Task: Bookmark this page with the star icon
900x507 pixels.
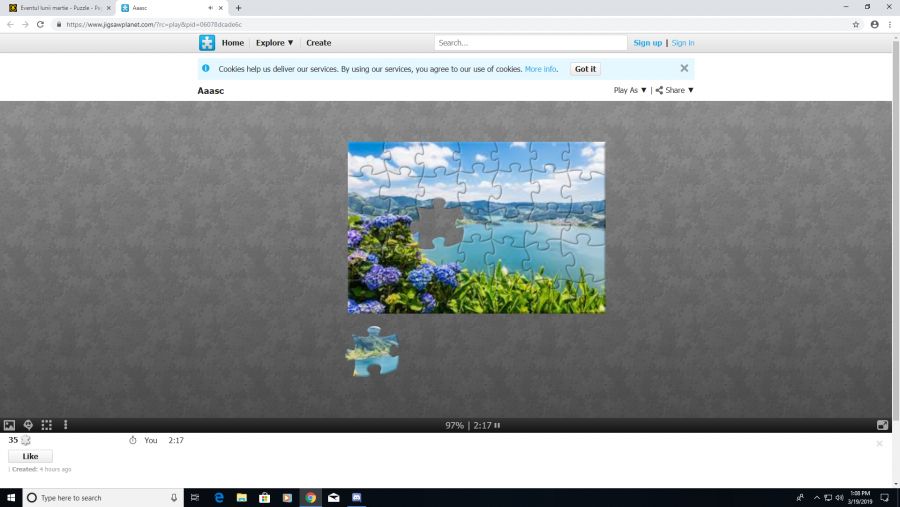Action: pos(856,24)
